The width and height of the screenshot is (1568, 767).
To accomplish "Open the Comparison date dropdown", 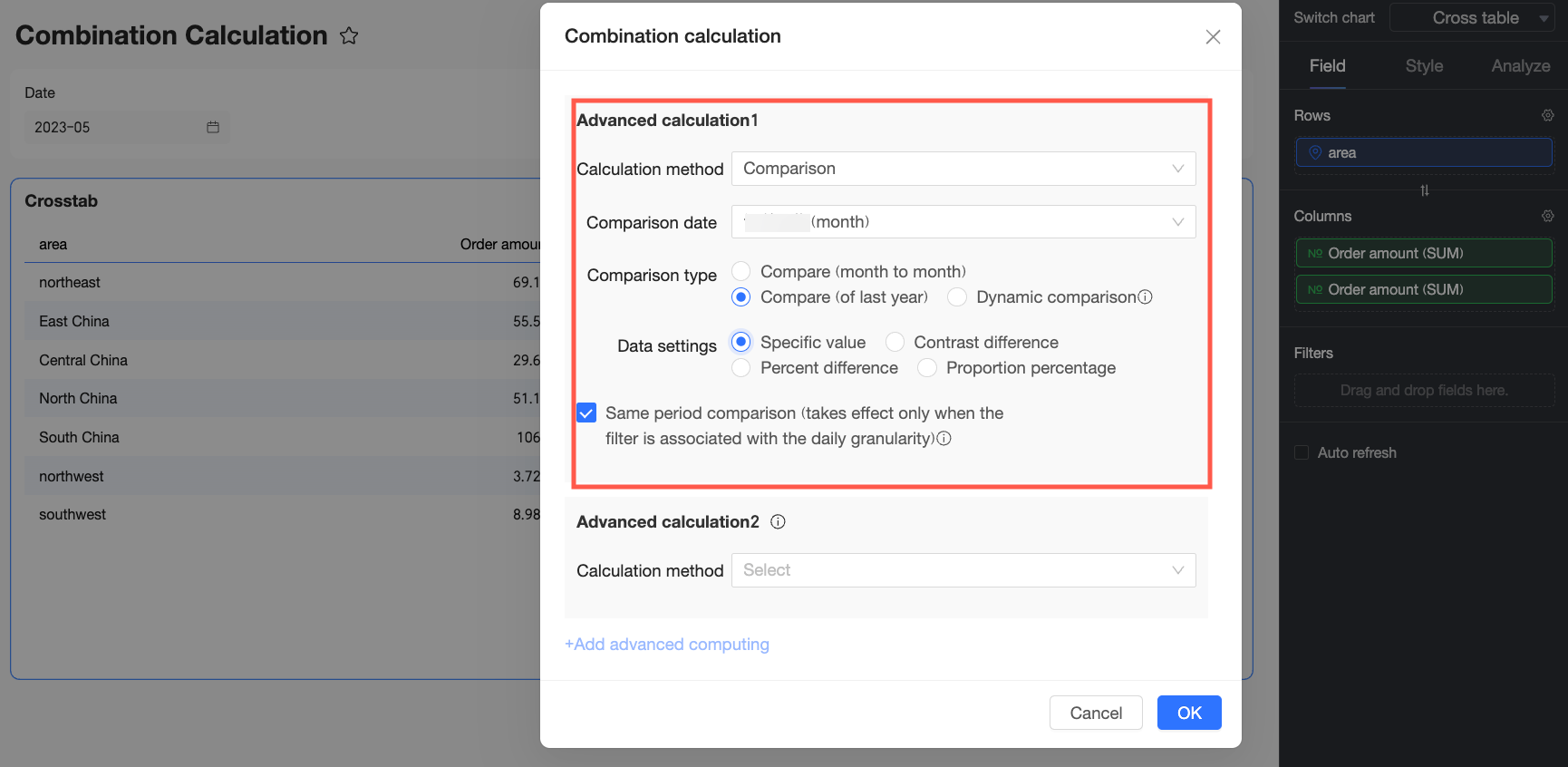I will pyautogui.click(x=963, y=222).
